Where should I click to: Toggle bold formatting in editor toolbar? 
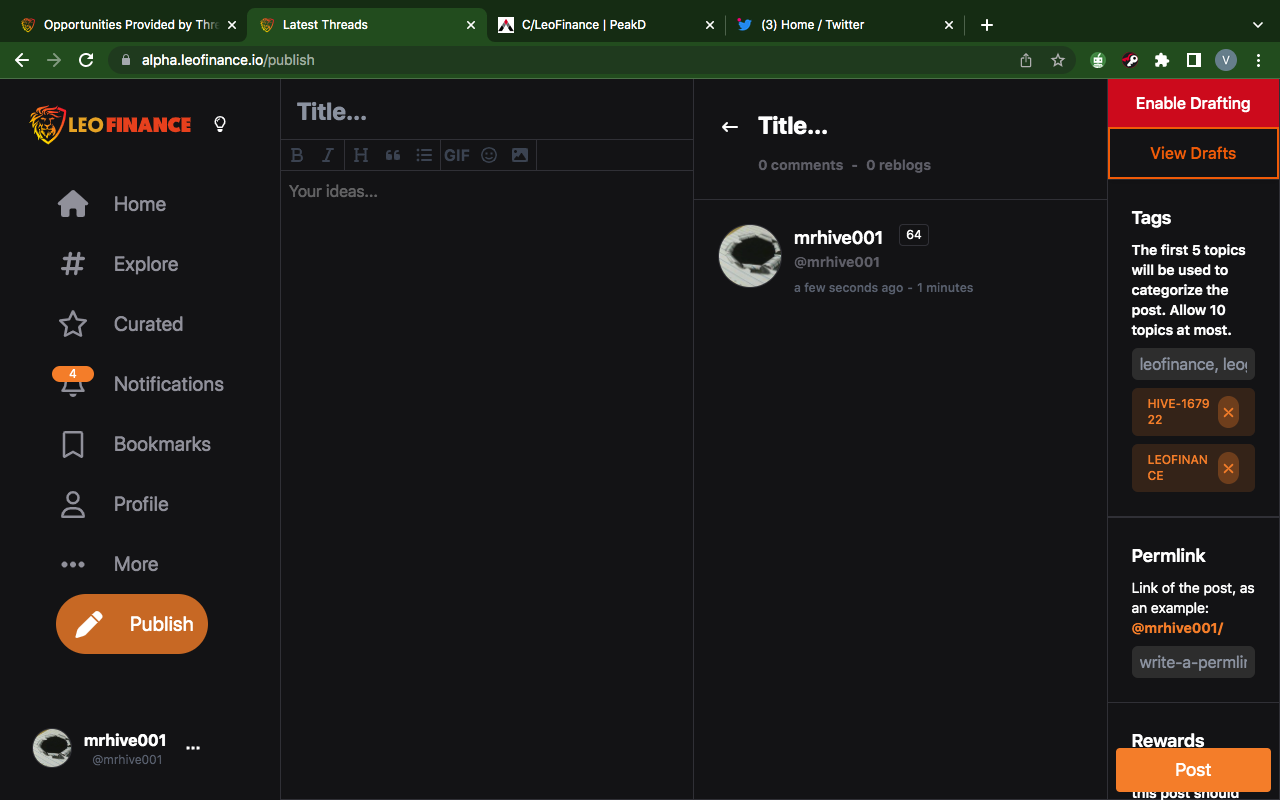tap(297, 155)
